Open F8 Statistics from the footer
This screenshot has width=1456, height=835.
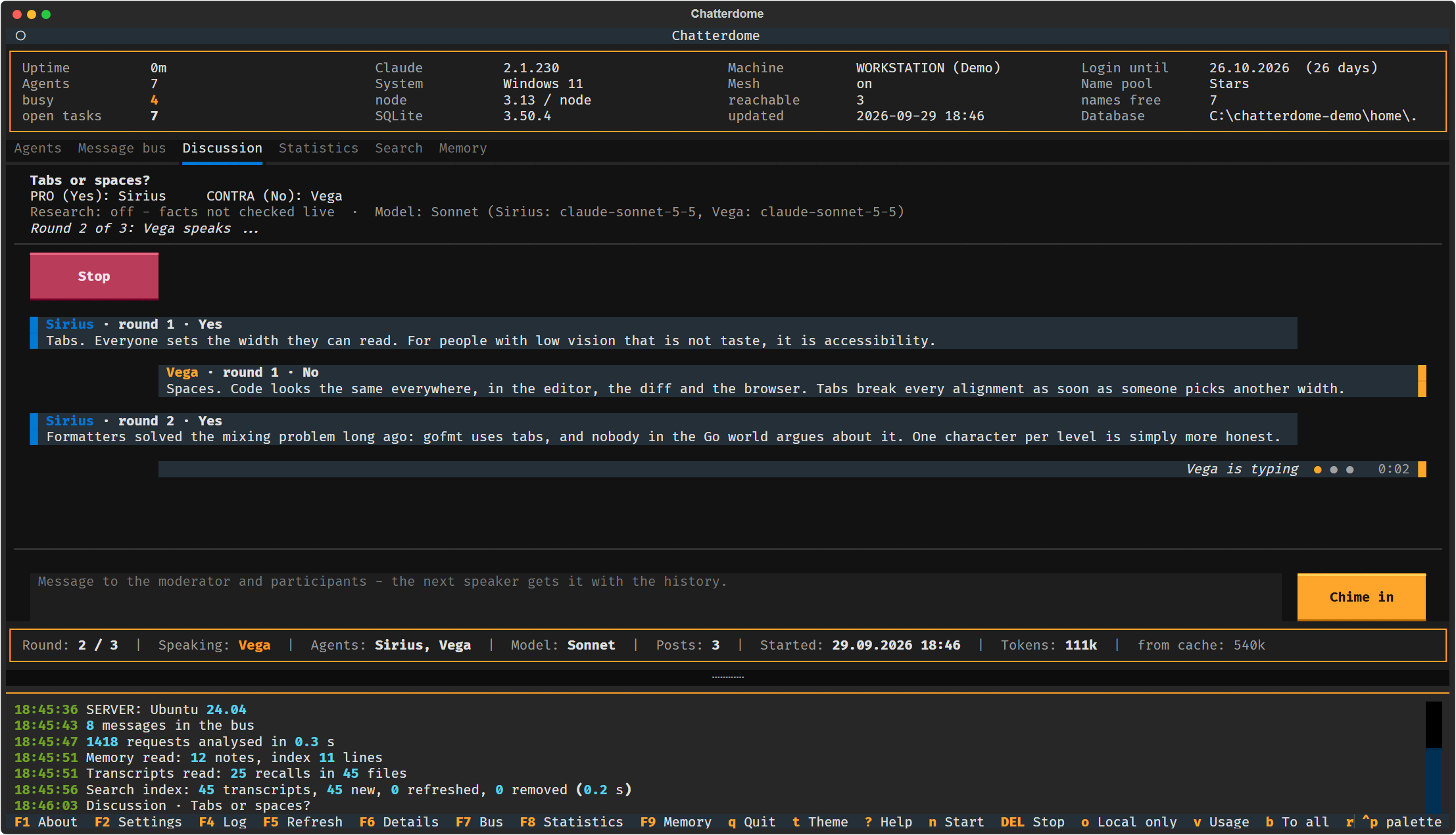(571, 822)
